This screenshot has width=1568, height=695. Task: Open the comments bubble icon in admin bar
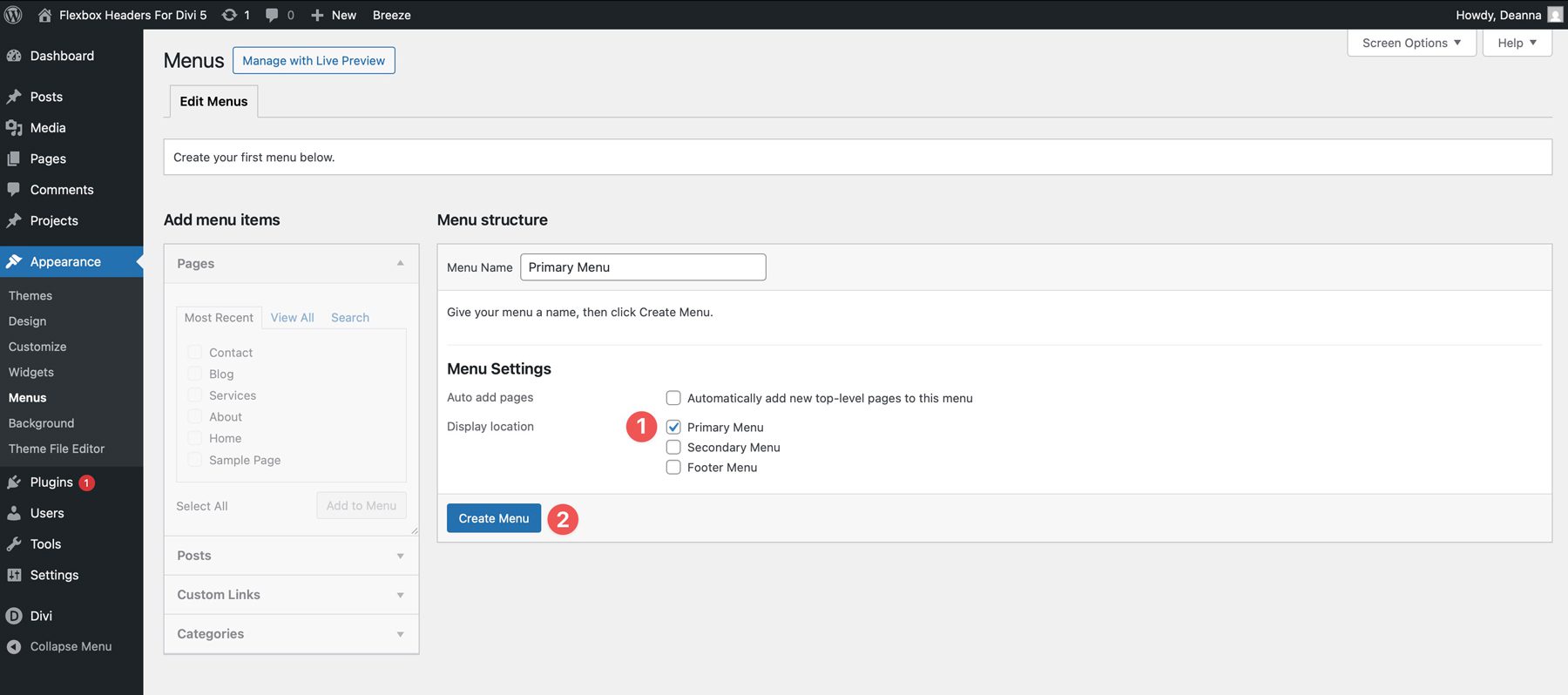pyautogui.click(x=272, y=15)
